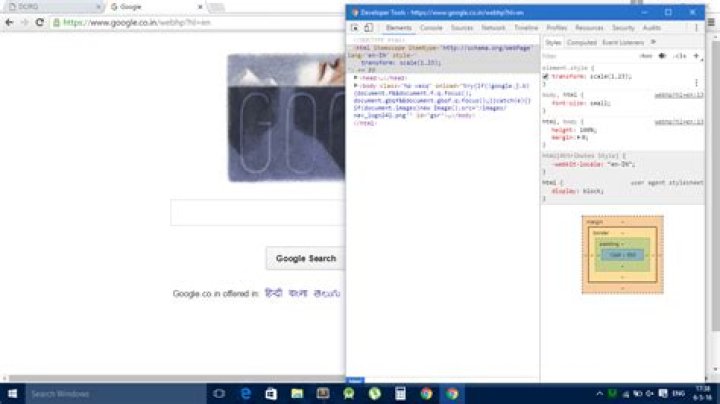The image size is (720, 404).
Task: Switch to the DORG browser tab
Action: (x=53, y=7)
